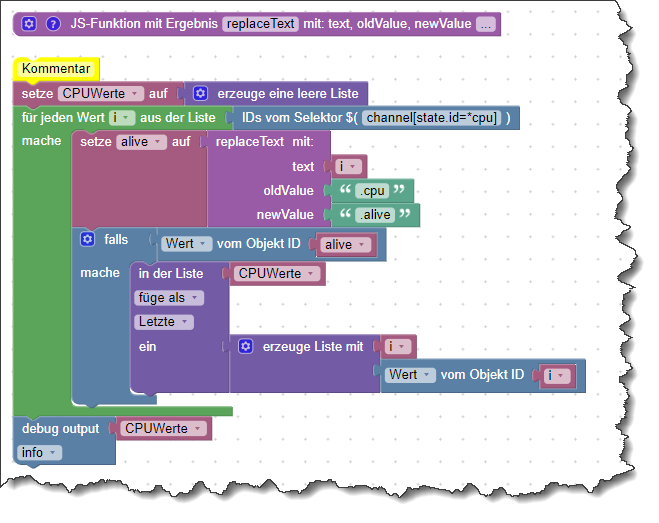
Task: Open the i dropdown next to text parameter
Action: click(x=348, y=166)
